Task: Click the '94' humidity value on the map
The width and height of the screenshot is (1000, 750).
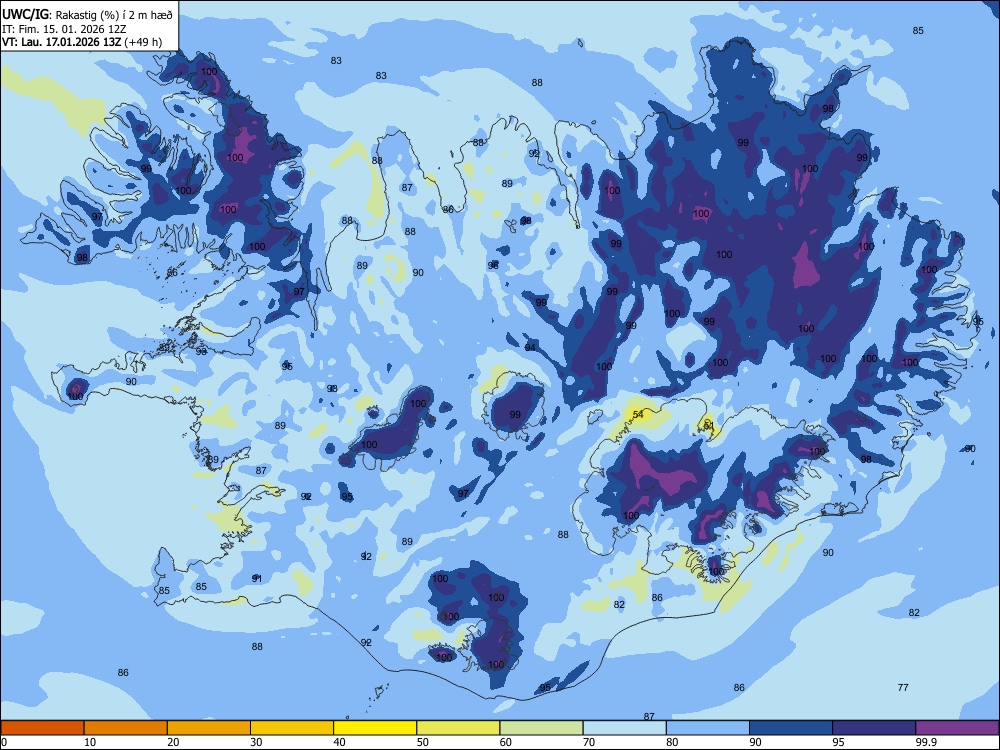Action: pyautogui.click(x=530, y=348)
